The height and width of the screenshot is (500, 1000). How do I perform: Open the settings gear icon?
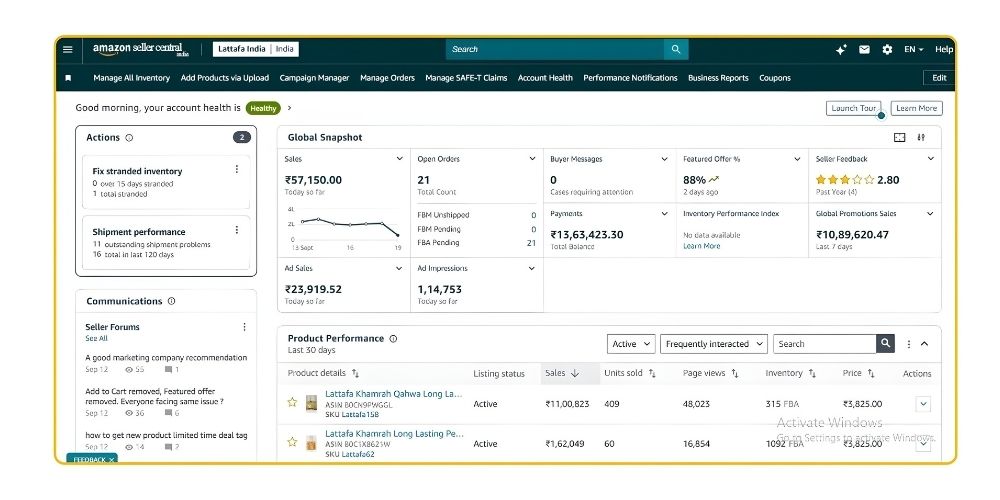coord(887,49)
